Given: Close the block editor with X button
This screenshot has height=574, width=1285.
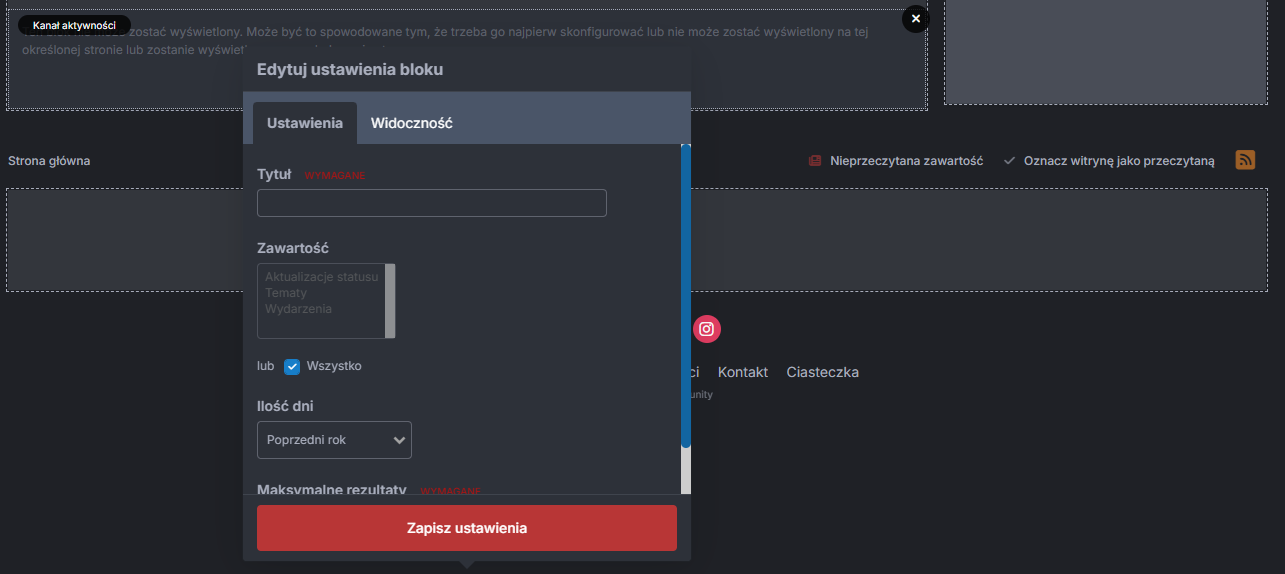Looking at the screenshot, I should tap(915, 18).
